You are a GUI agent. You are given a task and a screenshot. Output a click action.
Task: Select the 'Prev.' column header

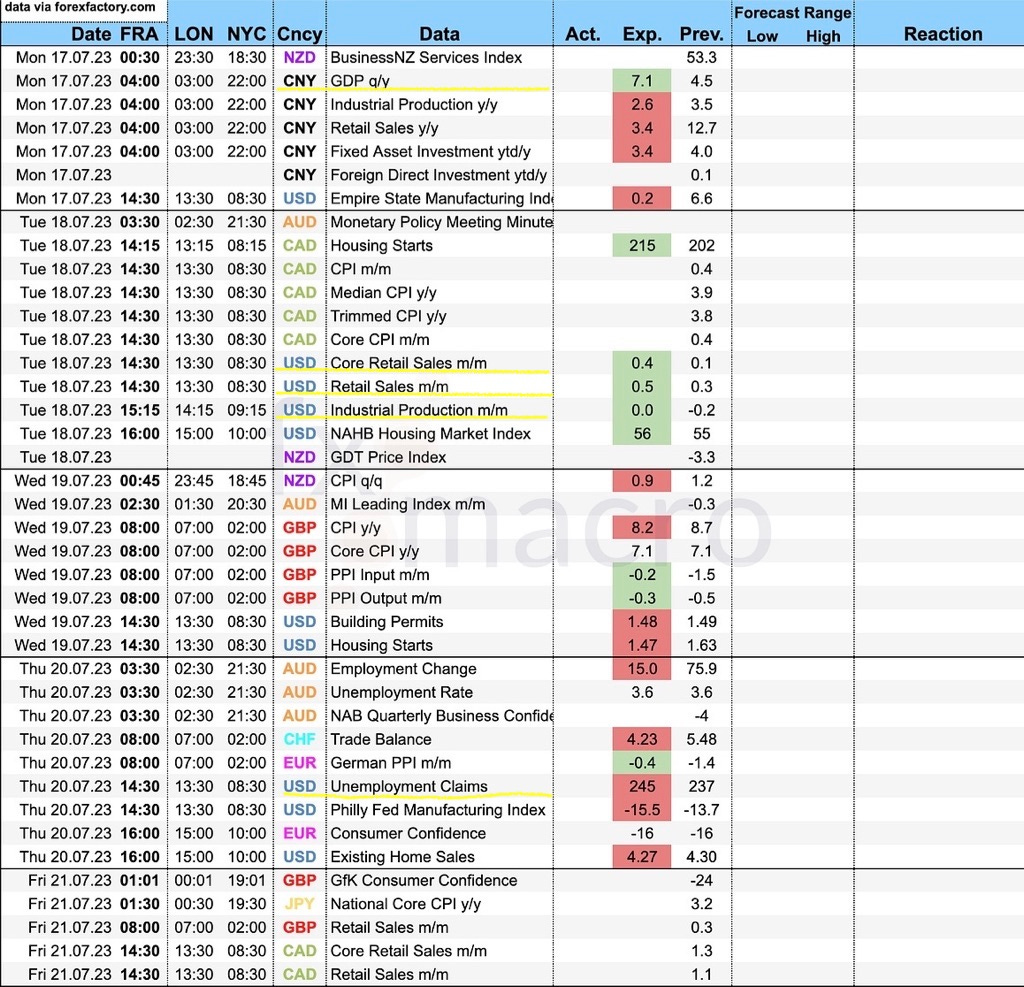point(701,34)
